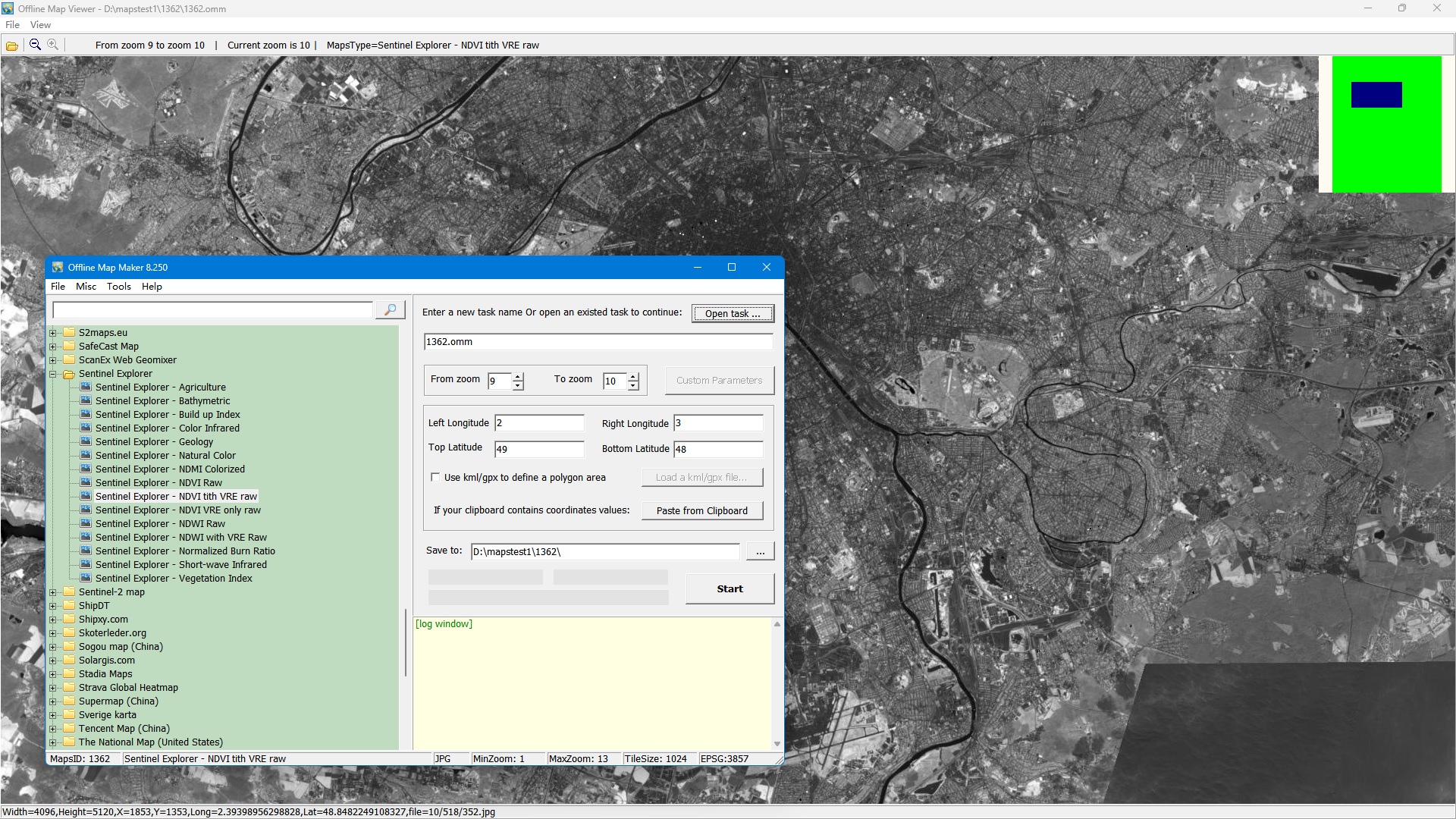Enable Use kml/gpx to define polygon area
This screenshot has height=819, width=1456.
435,477
